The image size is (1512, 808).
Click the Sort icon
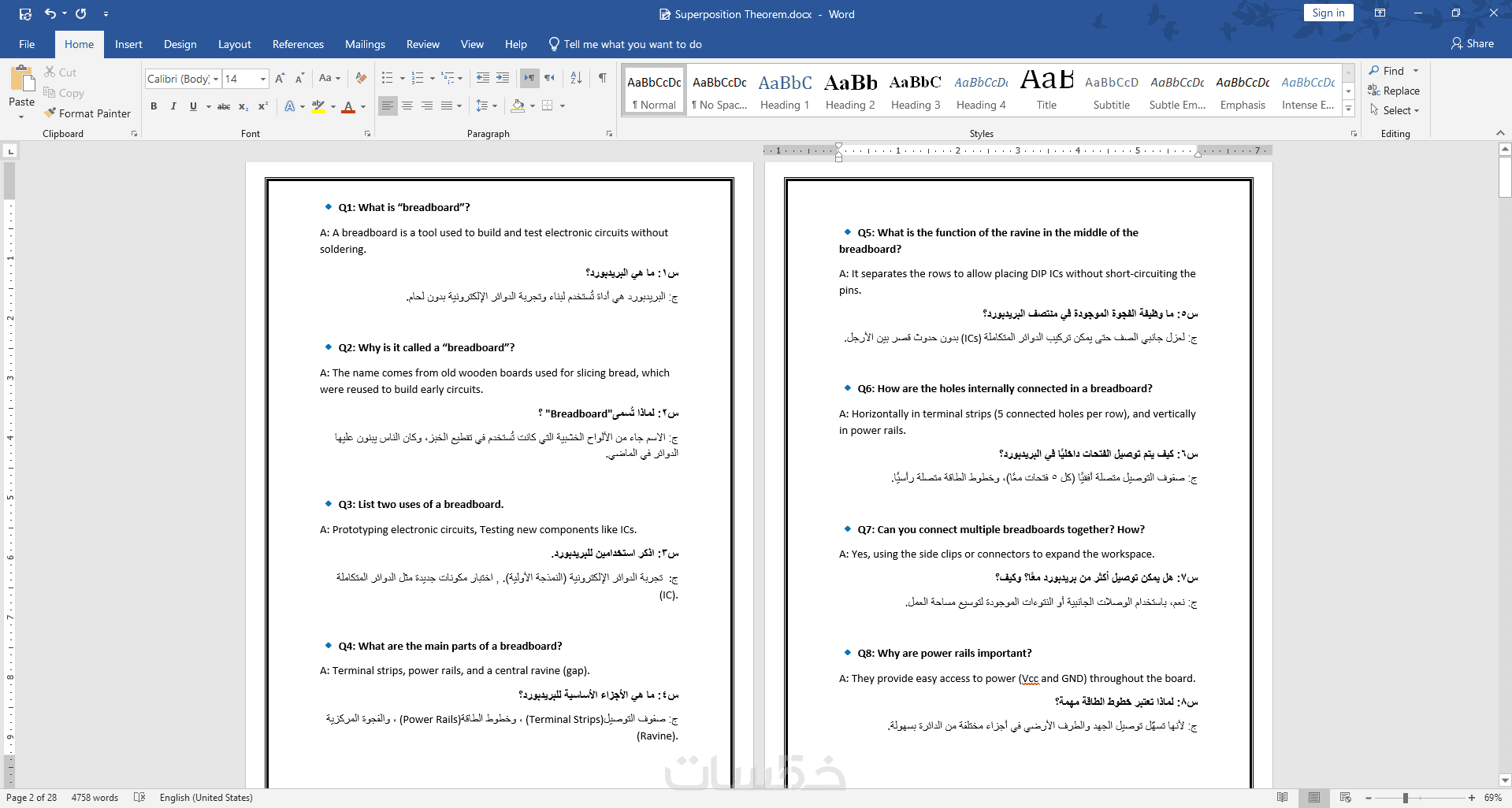576,78
